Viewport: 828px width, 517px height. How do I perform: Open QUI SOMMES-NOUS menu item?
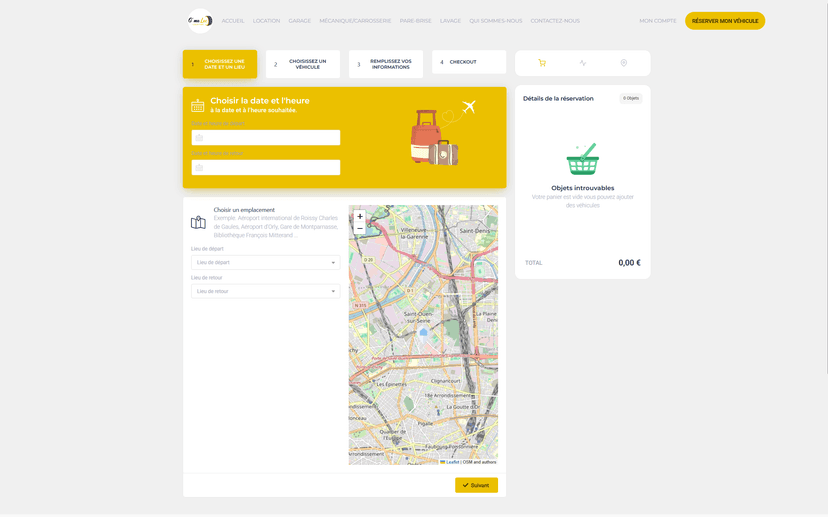point(496,21)
